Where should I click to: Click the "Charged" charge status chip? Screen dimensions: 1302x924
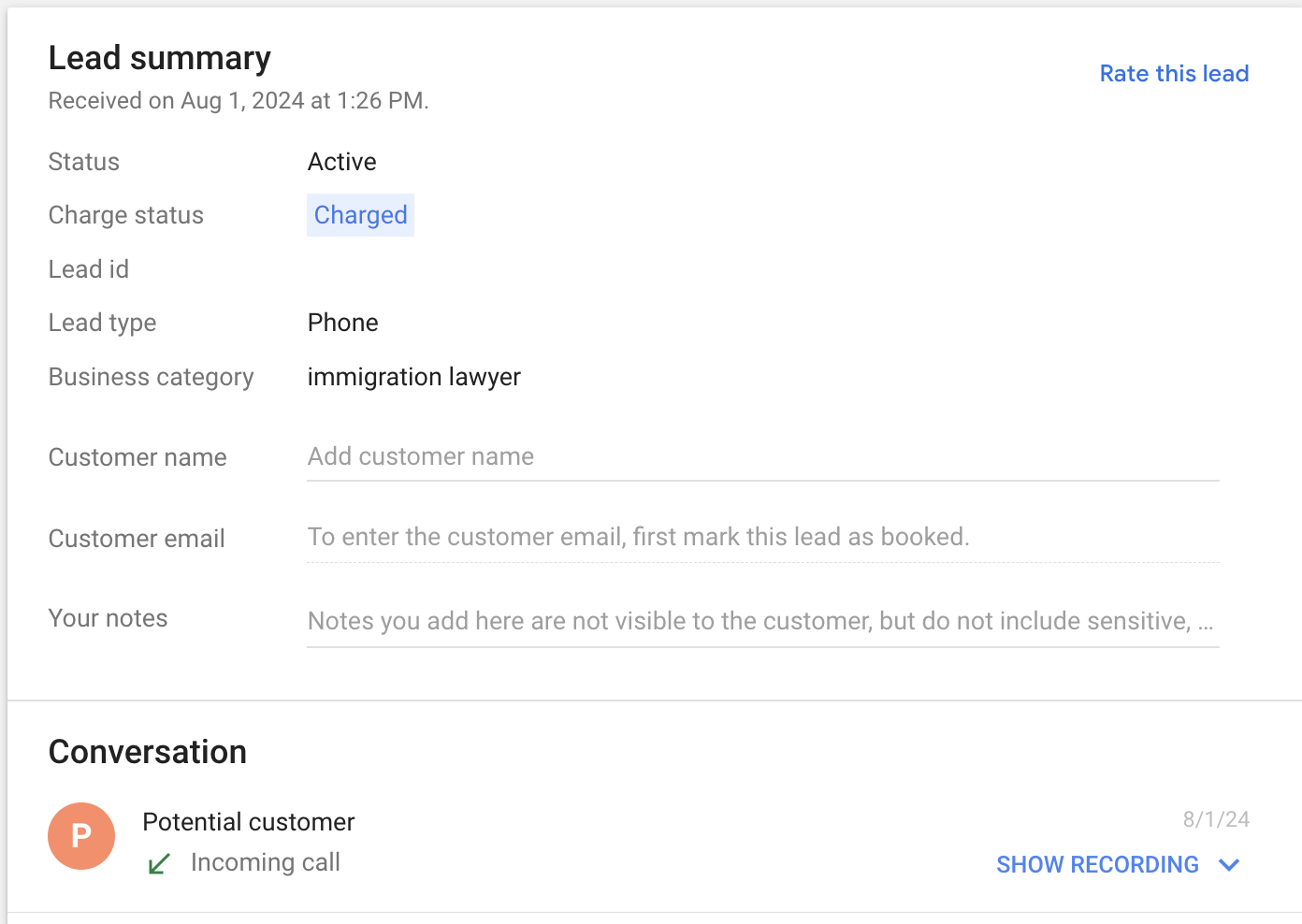tap(361, 215)
